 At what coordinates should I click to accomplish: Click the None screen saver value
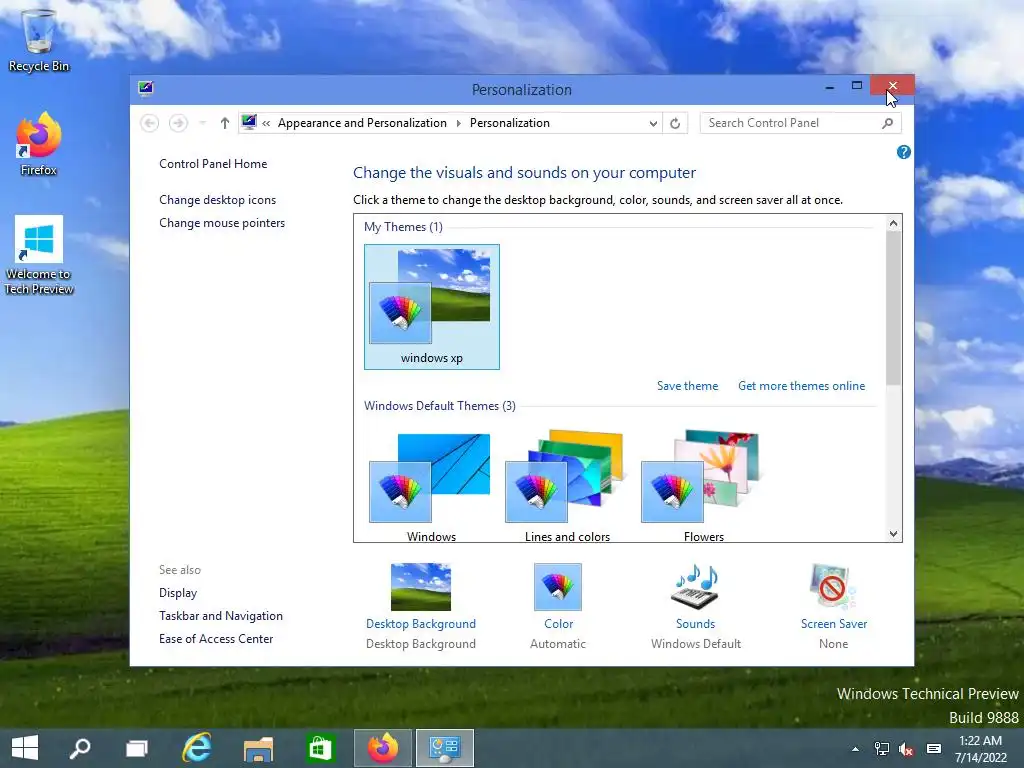point(833,644)
